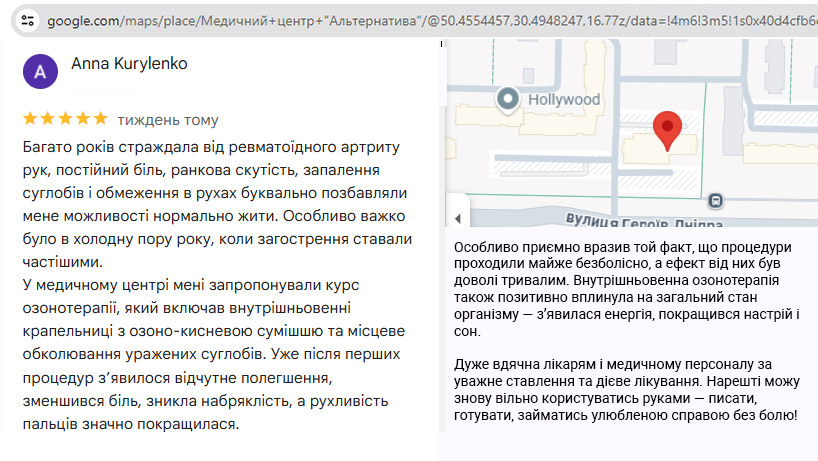Click the first rating star
Screen dimensions: 818x461
click(x=31, y=119)
